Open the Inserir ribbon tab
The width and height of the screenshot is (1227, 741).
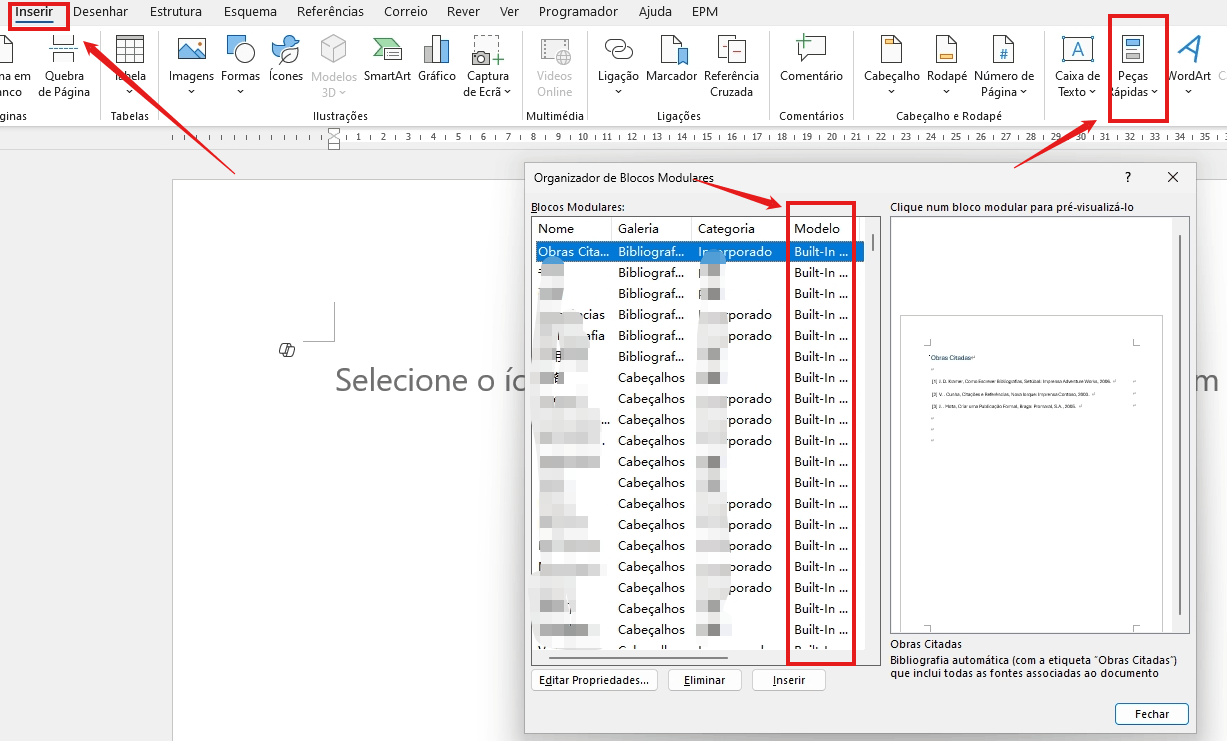pyautogui.click(x=34, y=12)
